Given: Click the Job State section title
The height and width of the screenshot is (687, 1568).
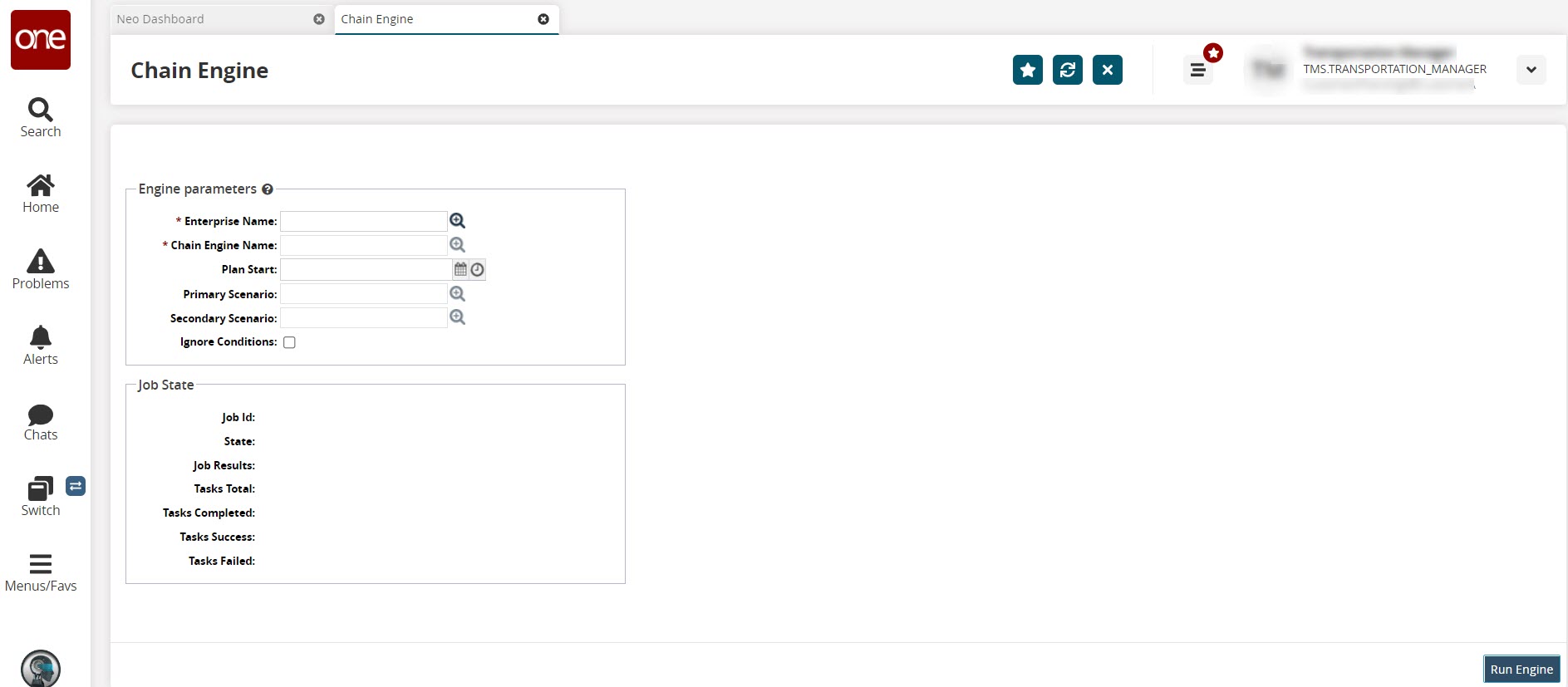Looking at the screenshot, I should tap(166, 385).
